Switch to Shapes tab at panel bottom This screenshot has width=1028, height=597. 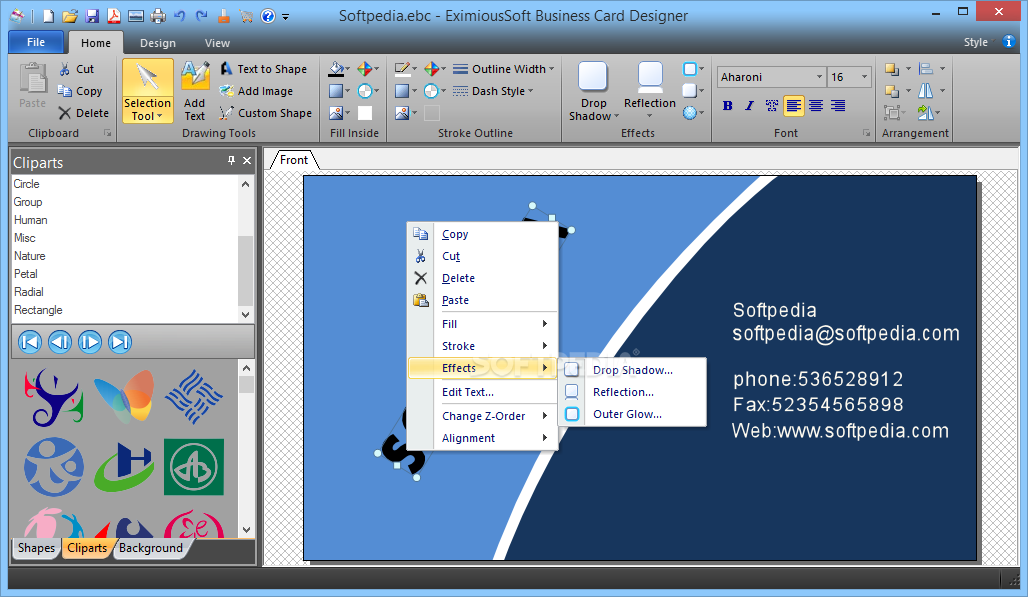(36, 548)
